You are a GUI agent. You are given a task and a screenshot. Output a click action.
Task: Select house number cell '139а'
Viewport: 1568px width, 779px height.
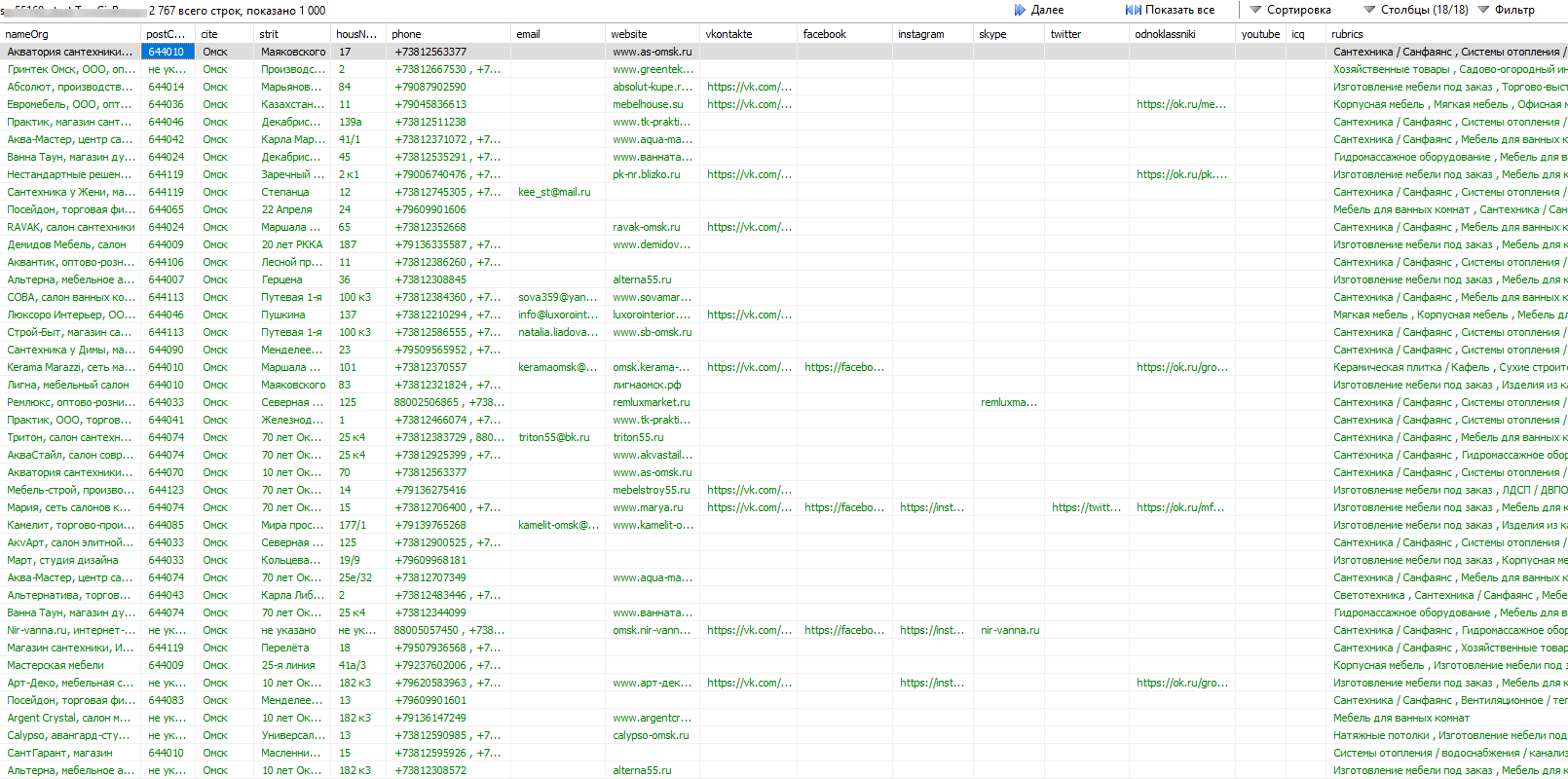point(359,122)
